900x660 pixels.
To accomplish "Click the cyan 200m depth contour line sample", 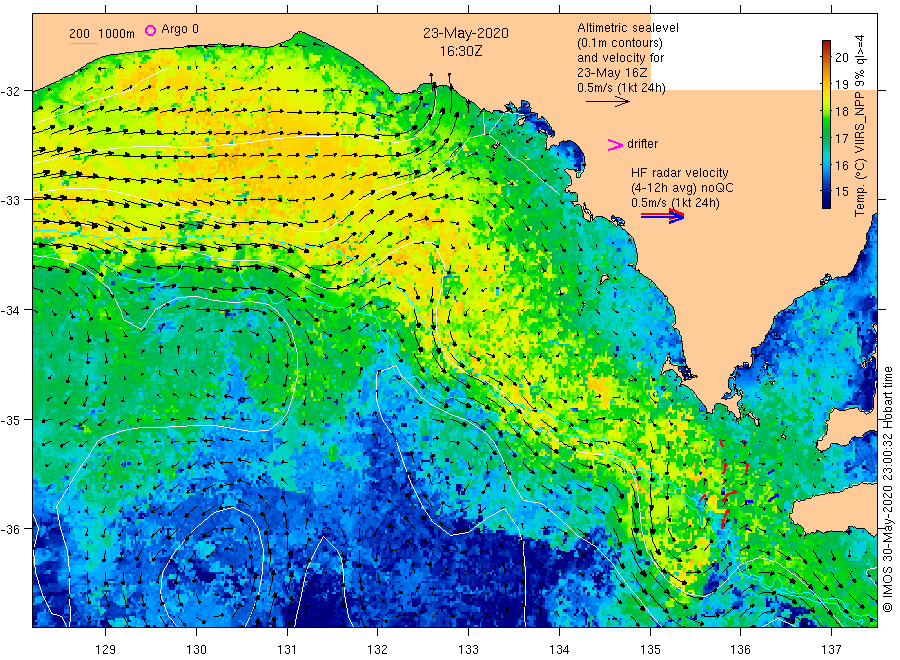I will (83, 42).
